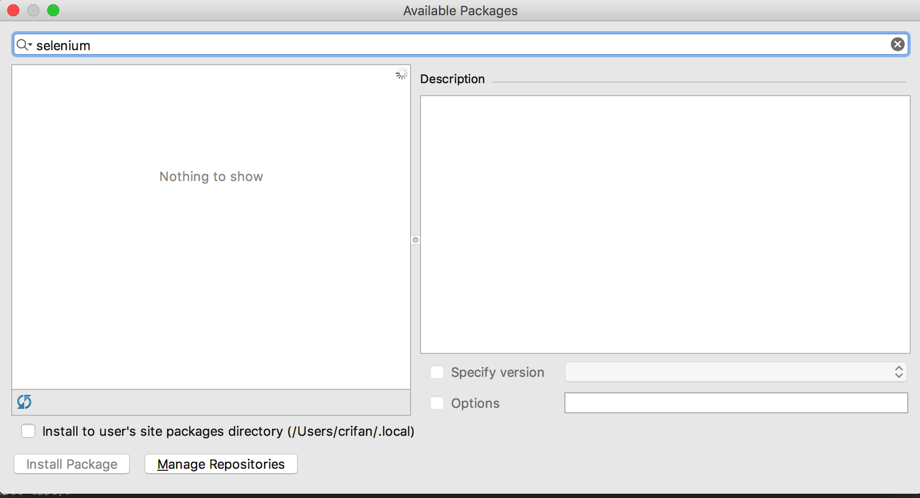Screen dimensions: 920x498
Task: Open Manage Repositories
Action: 221,464
